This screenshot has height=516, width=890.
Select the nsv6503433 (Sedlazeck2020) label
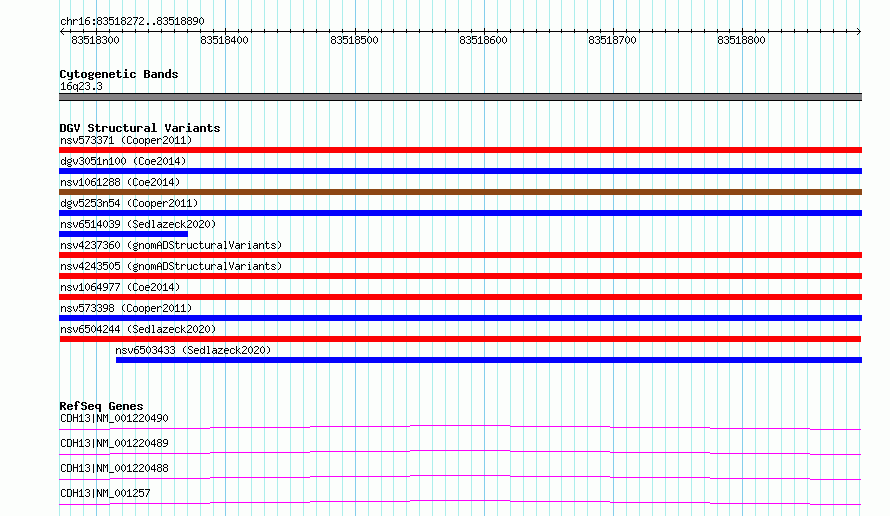(193, 350)
